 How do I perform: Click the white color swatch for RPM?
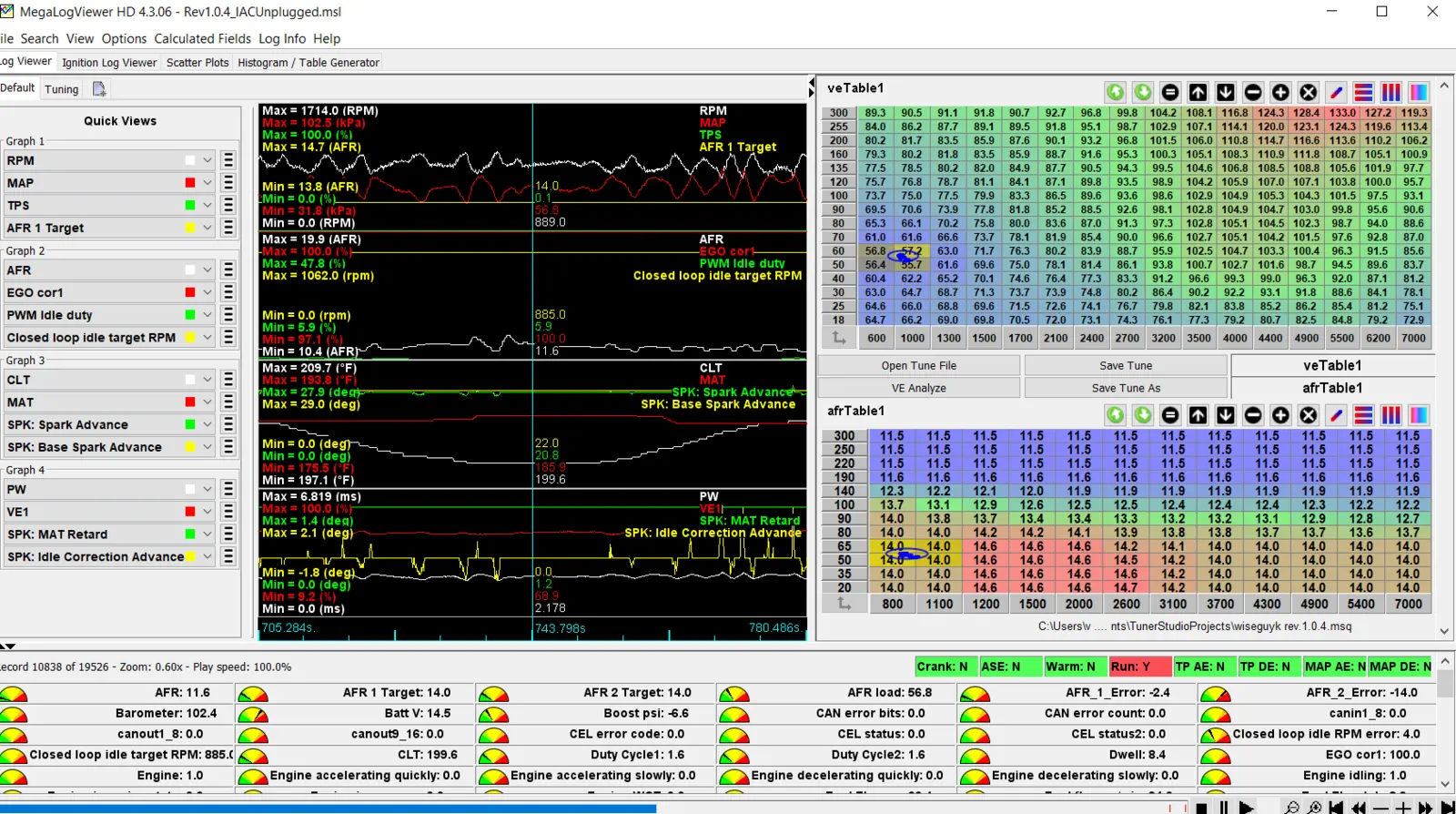pos(190,160)
